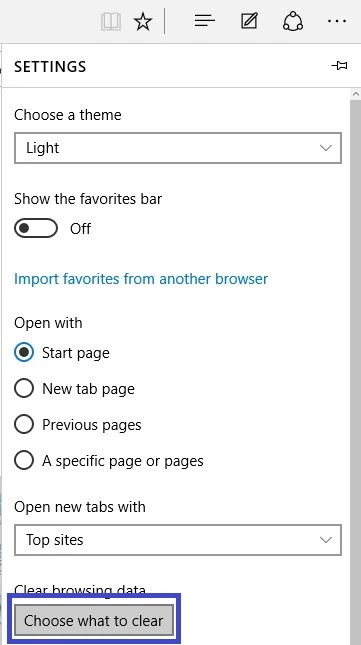Select A specific page or pages option

24,461
